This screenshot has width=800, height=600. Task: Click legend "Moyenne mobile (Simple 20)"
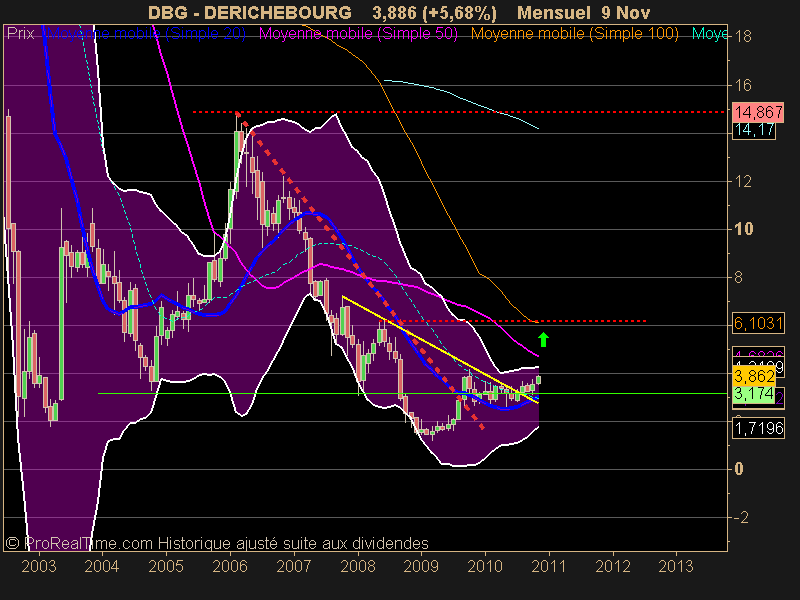[x=146, y=34]
